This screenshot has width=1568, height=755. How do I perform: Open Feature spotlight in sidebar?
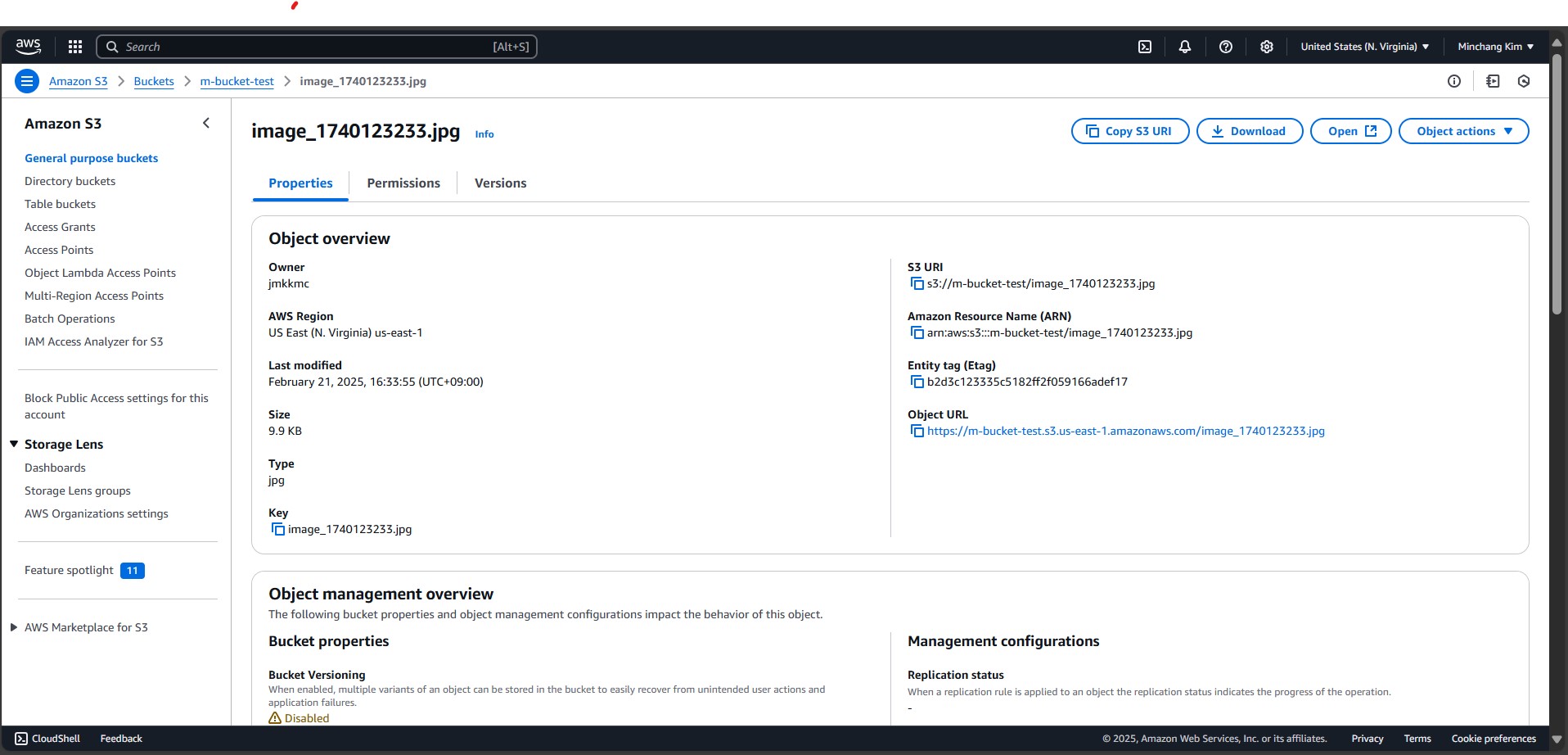tap(69, 570)
